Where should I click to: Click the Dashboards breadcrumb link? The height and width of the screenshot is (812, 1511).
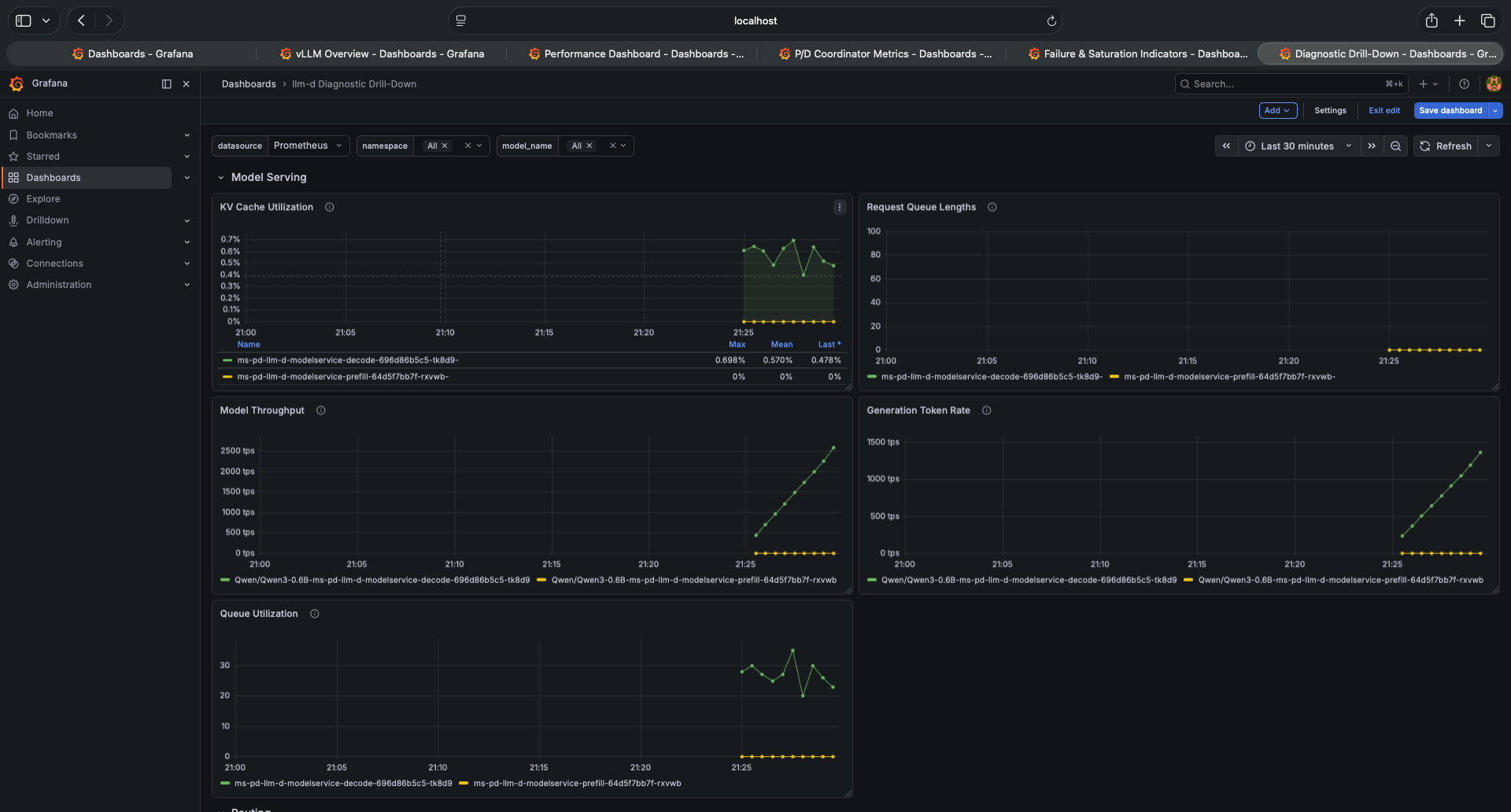(249, 84)
